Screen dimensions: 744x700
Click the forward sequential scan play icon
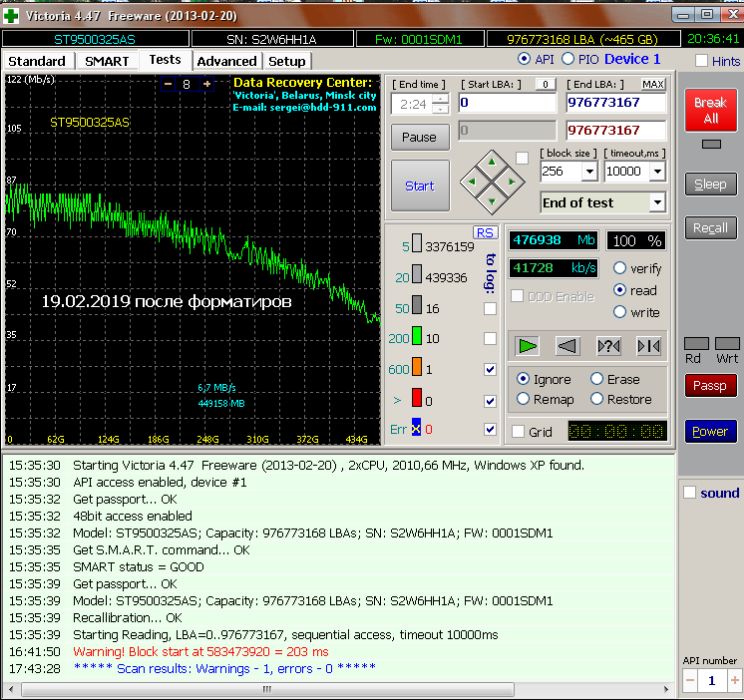(528, 346)
